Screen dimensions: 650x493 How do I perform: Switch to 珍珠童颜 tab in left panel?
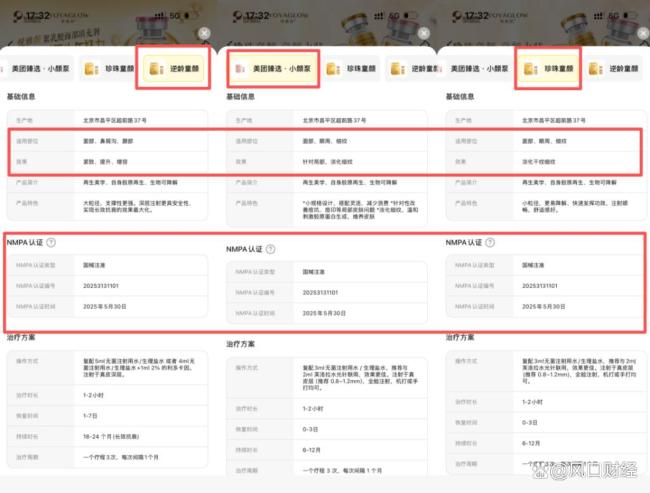point(109,68)
